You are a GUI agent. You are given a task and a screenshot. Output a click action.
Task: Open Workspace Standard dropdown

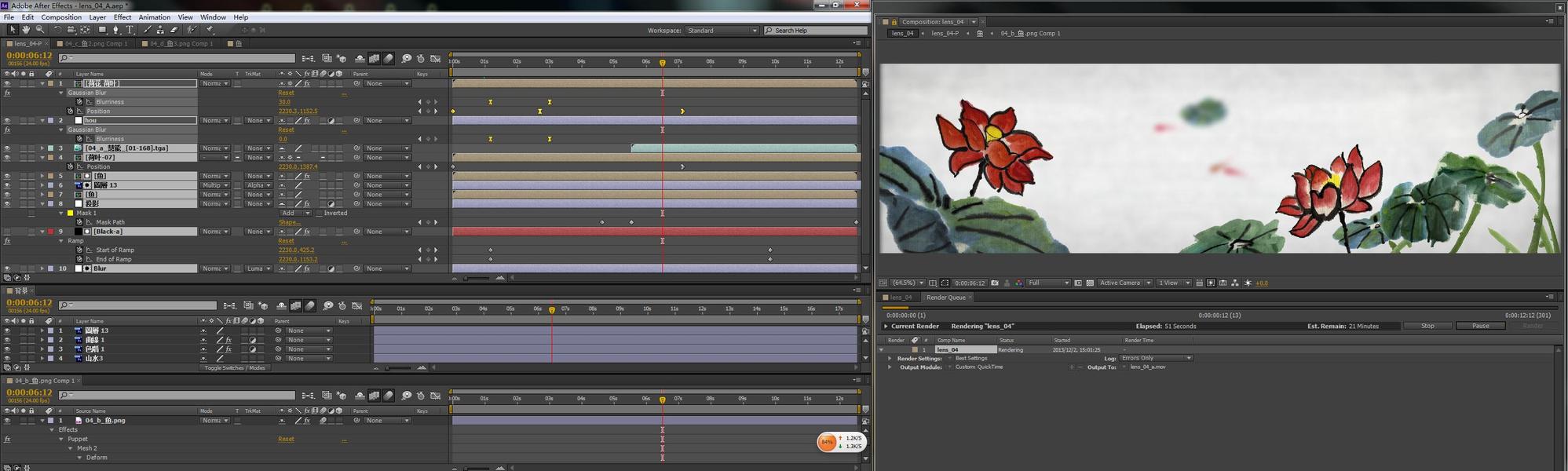(x=722, y=31)
